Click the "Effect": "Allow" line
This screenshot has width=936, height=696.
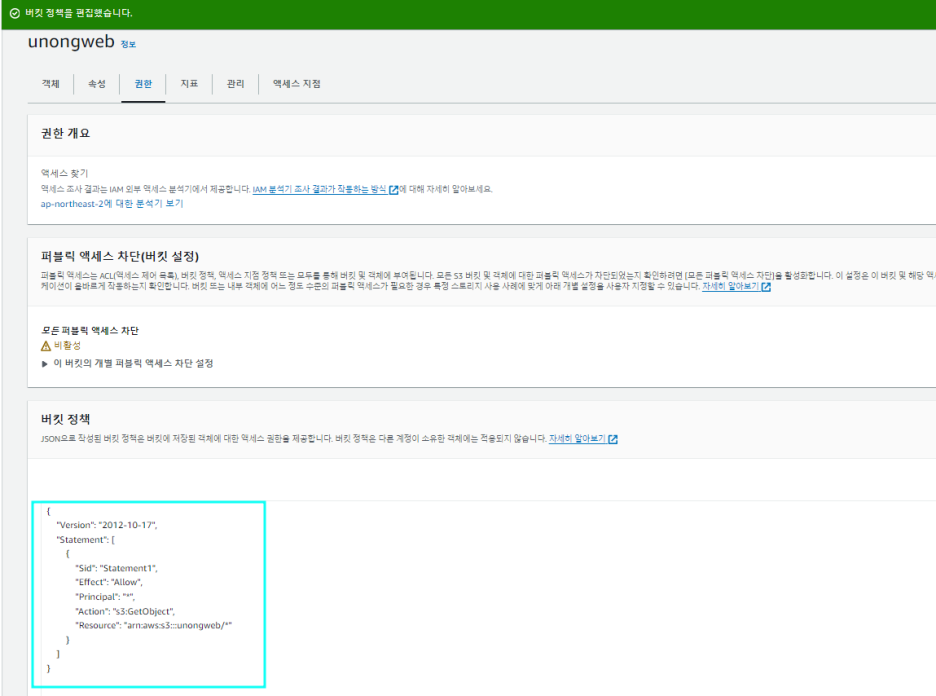pos(109,583)
